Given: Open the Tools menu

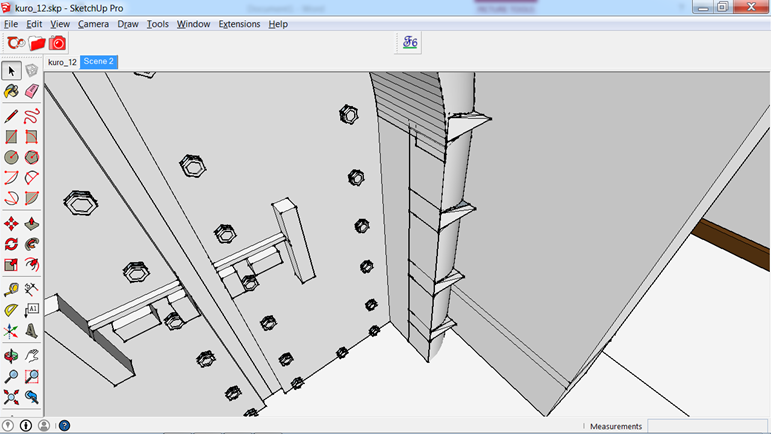Looking at the screenshot, I should [x=158, y=24].
